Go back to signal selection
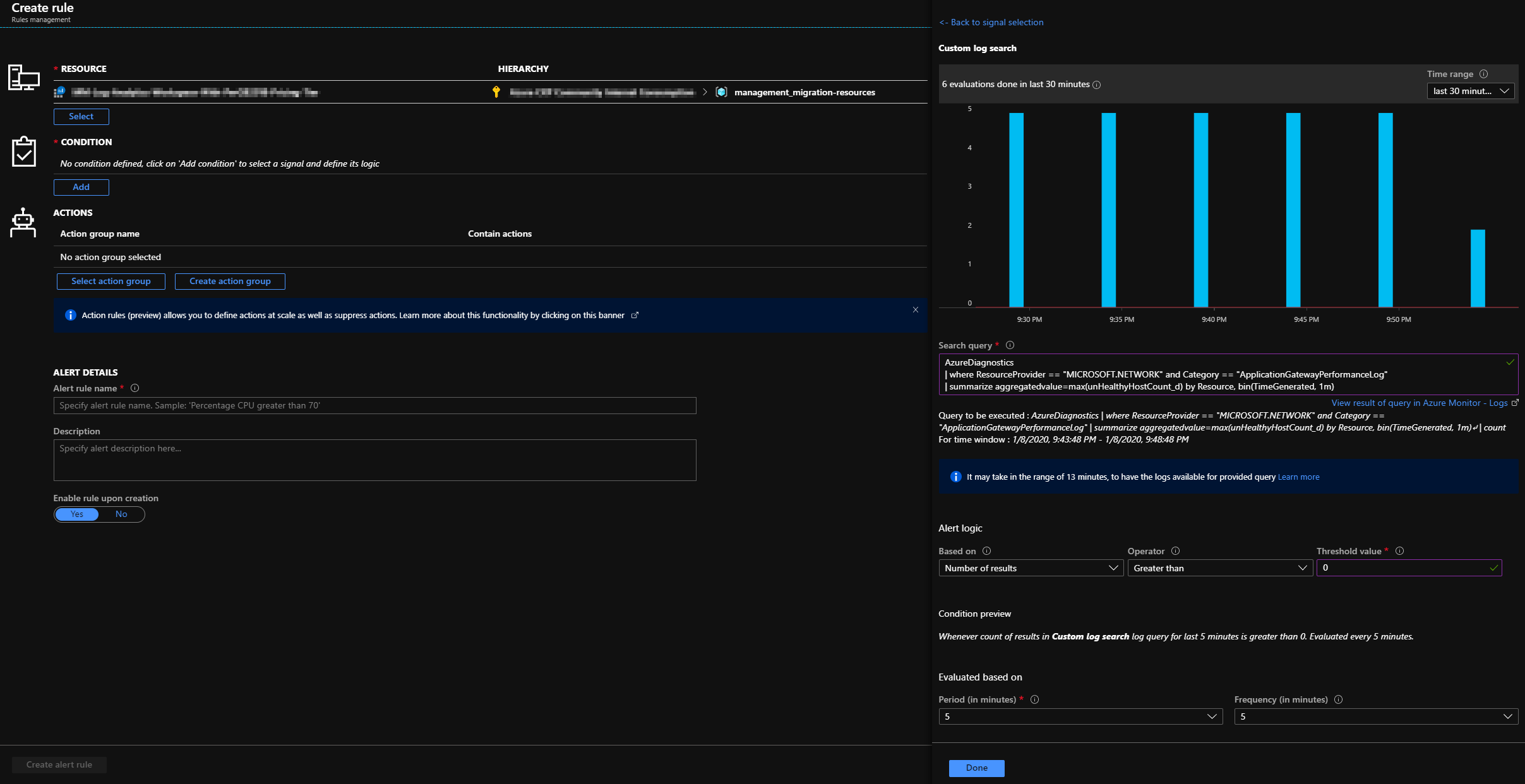This screenshot has height=784, width=1525. (991, 22)
